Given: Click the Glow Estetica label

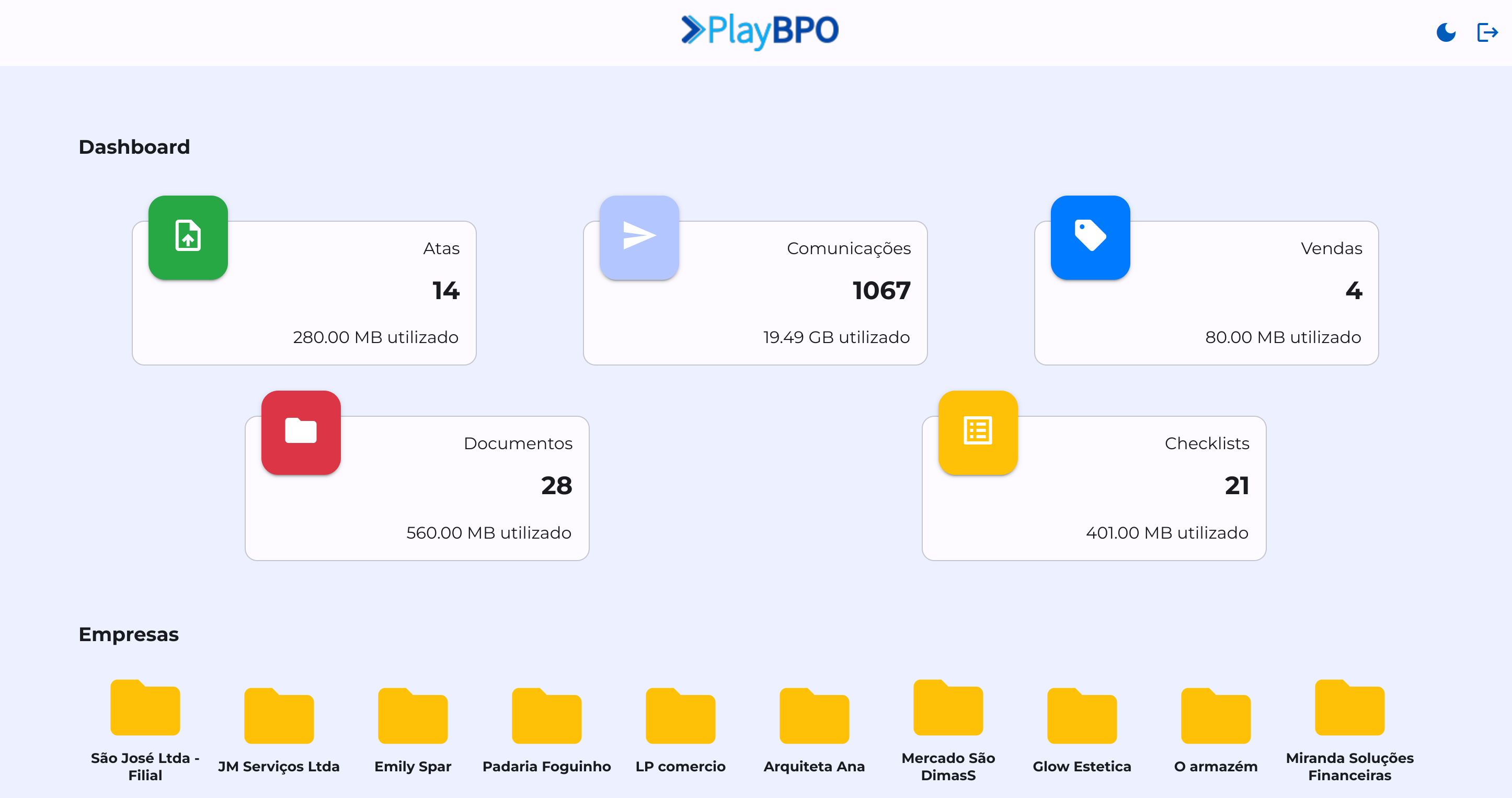Looking at the screenshot, I should pos(1082,766).
